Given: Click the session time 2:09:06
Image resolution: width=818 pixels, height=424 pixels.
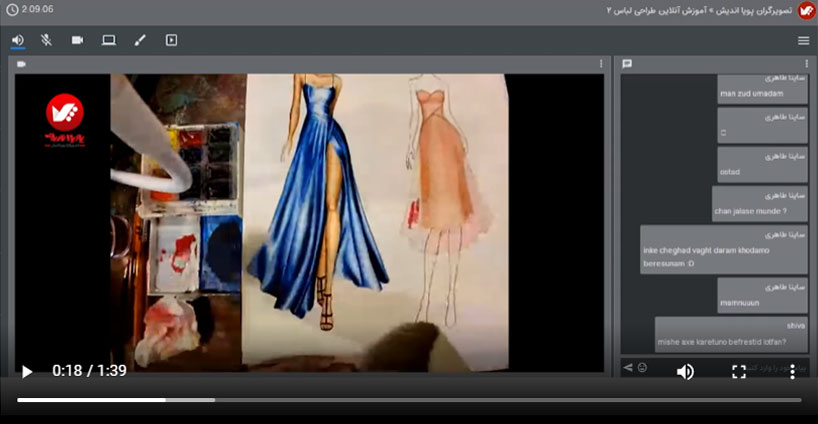Looking at the screenshot, I should pos(37,9).
